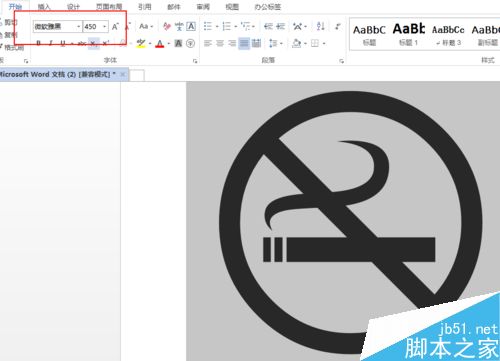Click character border A icon

pos(191,26)
